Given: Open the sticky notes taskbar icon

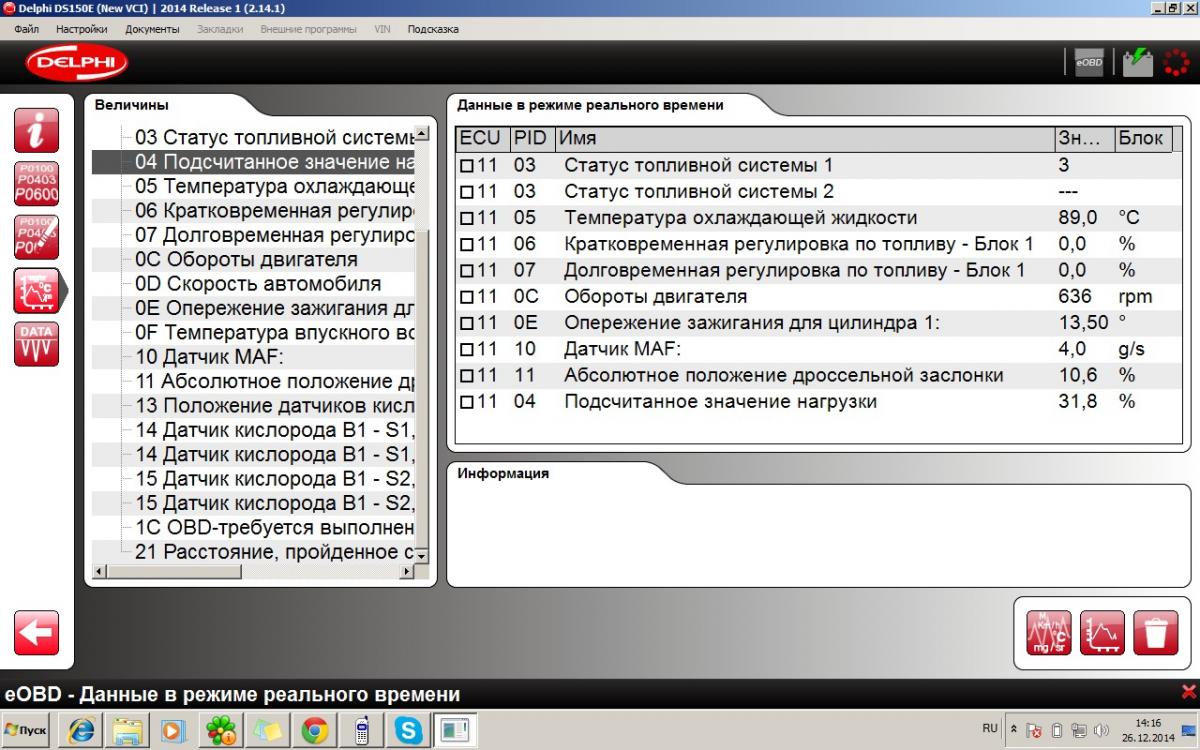Looking at the screenshot, I should (x=267, y=731).
